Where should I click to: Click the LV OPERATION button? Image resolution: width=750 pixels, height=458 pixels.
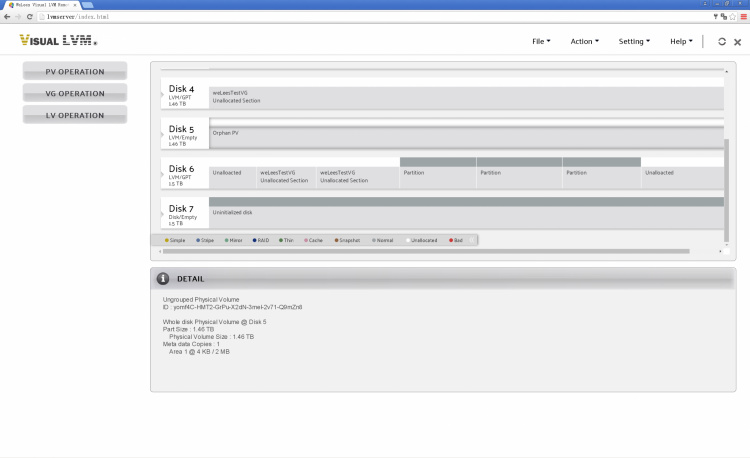click(x=75, y=116)
